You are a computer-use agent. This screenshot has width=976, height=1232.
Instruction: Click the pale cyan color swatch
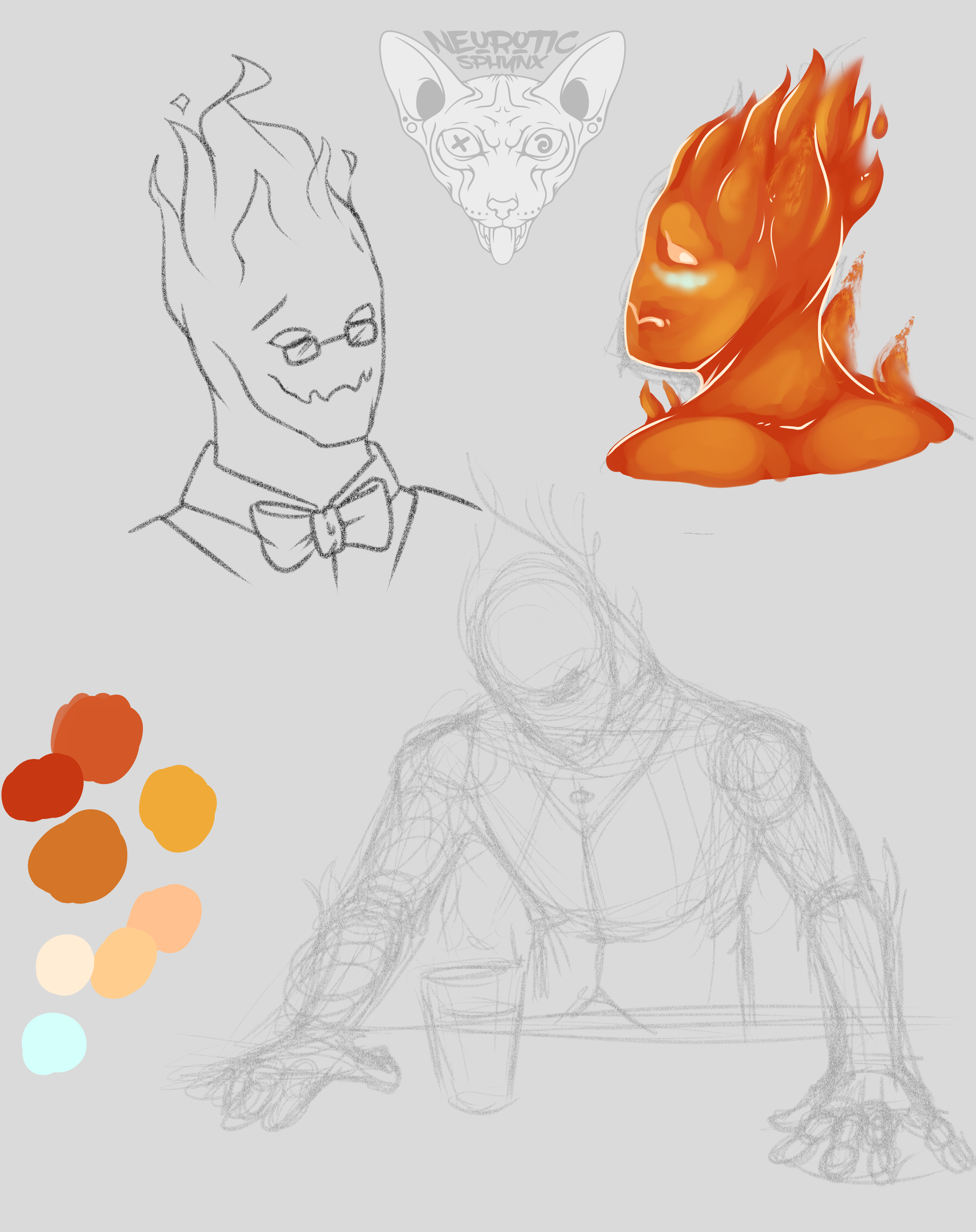(x=54, y=1043)
